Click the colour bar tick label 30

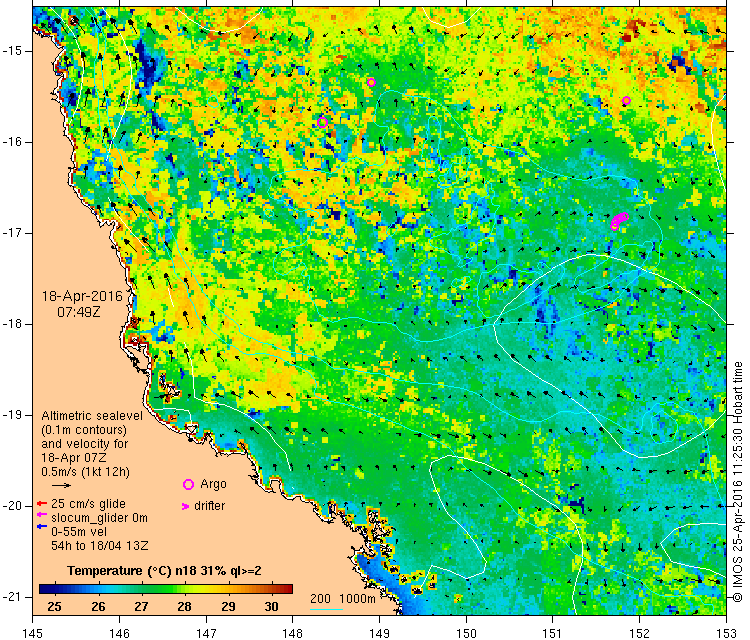(272, 607)
